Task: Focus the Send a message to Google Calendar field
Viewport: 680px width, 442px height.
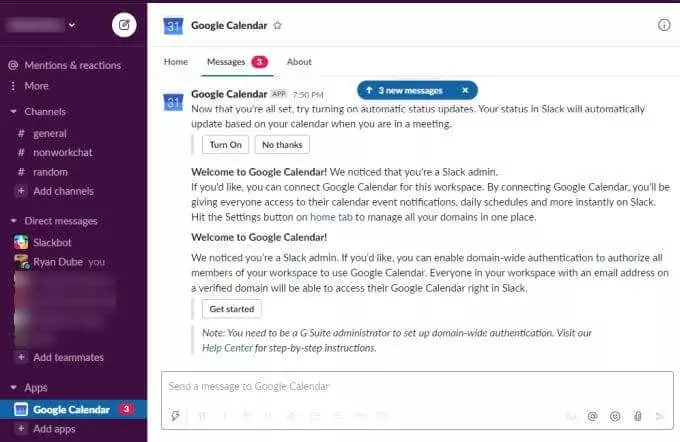Action: pos(417,386)
